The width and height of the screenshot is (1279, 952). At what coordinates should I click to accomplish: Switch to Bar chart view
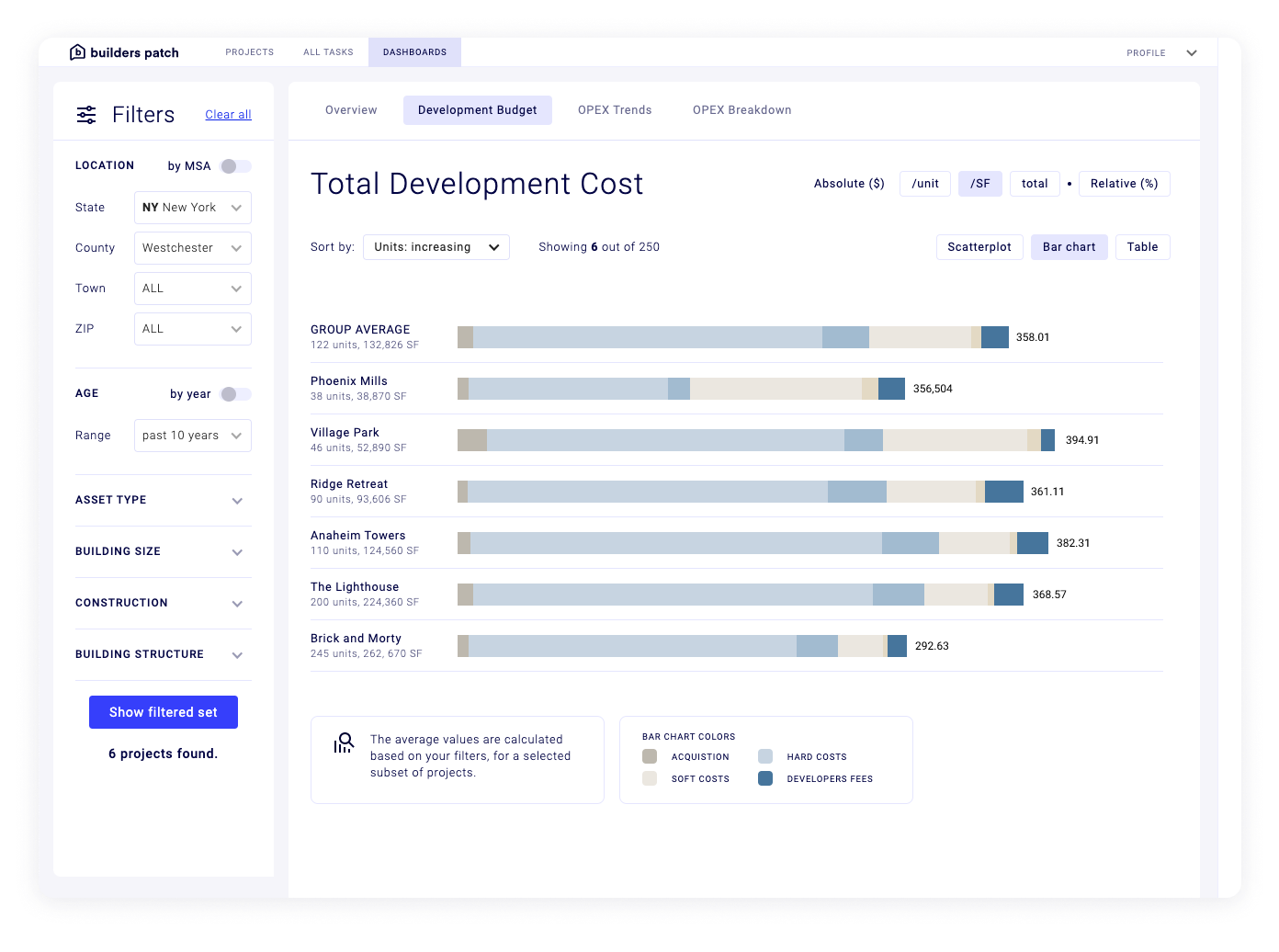tap(1069, 246)
